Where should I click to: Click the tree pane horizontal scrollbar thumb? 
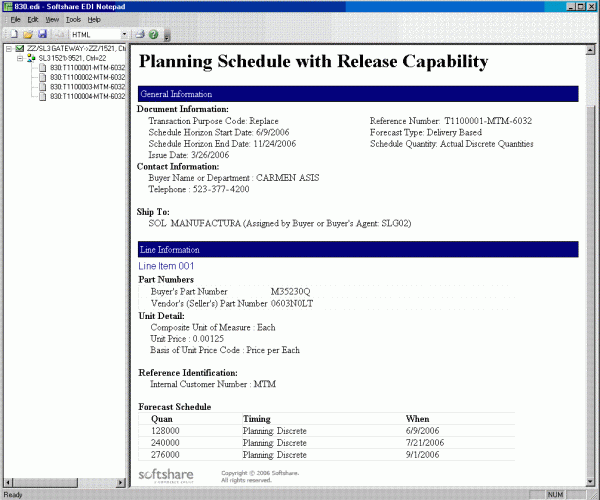click(x=45, y=483)
